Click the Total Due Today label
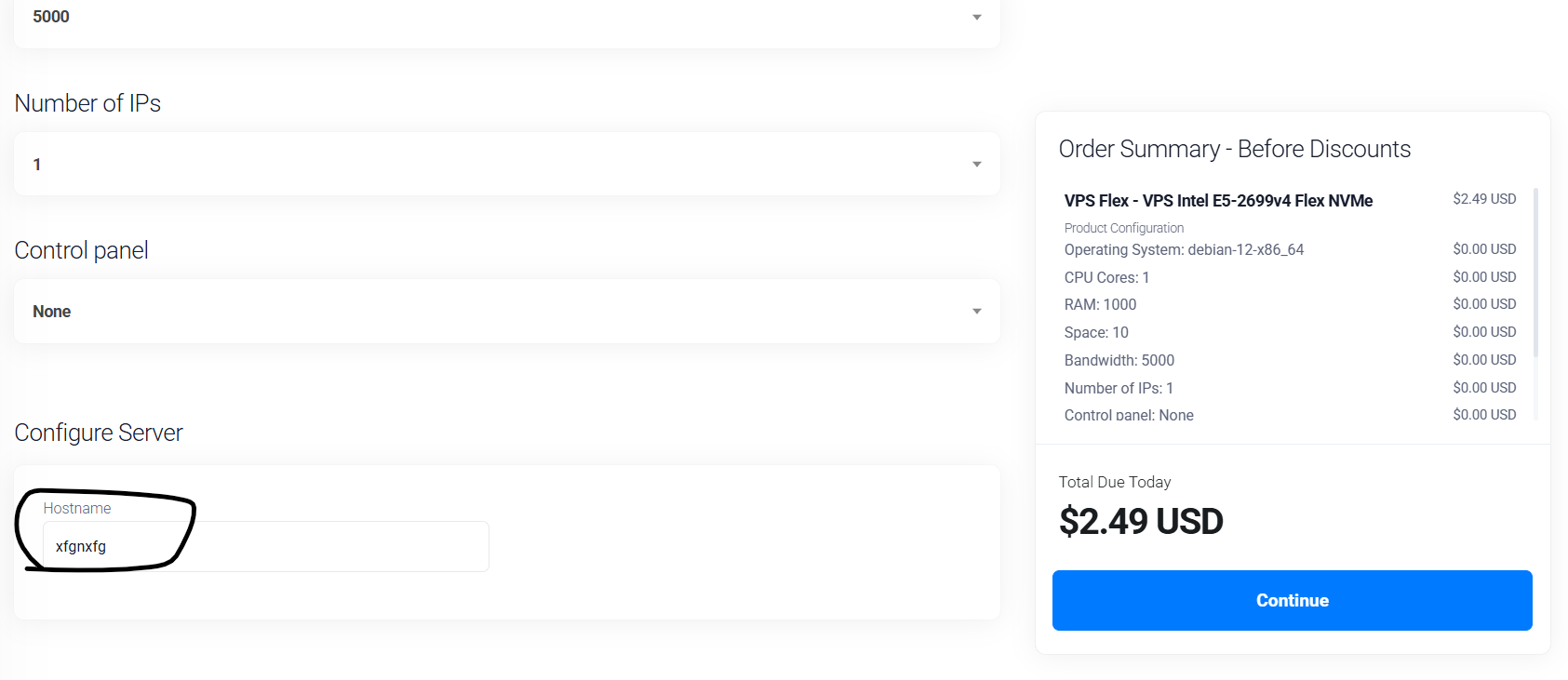This screenshot has height=680, width=1568. [x=1115, y=482]
